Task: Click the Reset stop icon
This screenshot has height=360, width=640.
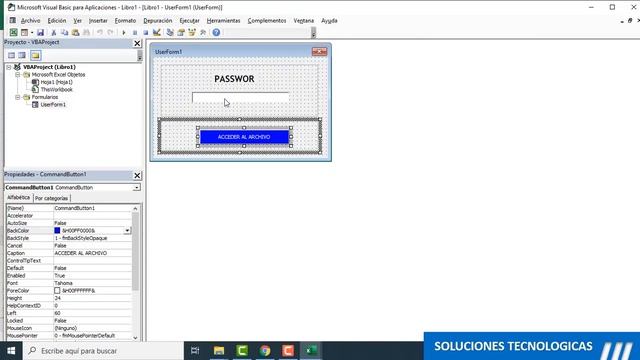Action: click(146, 32)
